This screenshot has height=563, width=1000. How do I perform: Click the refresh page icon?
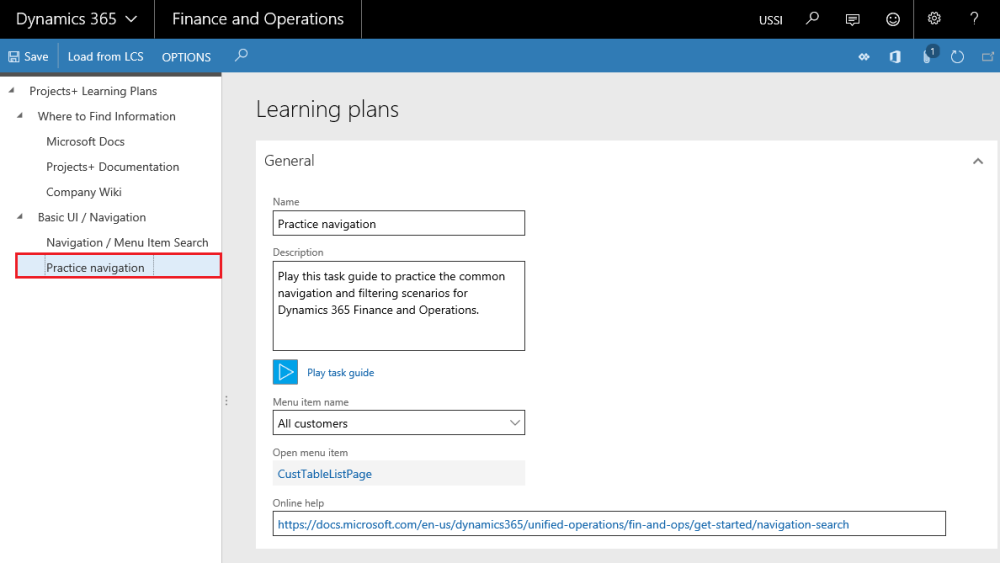pos(957,57)
